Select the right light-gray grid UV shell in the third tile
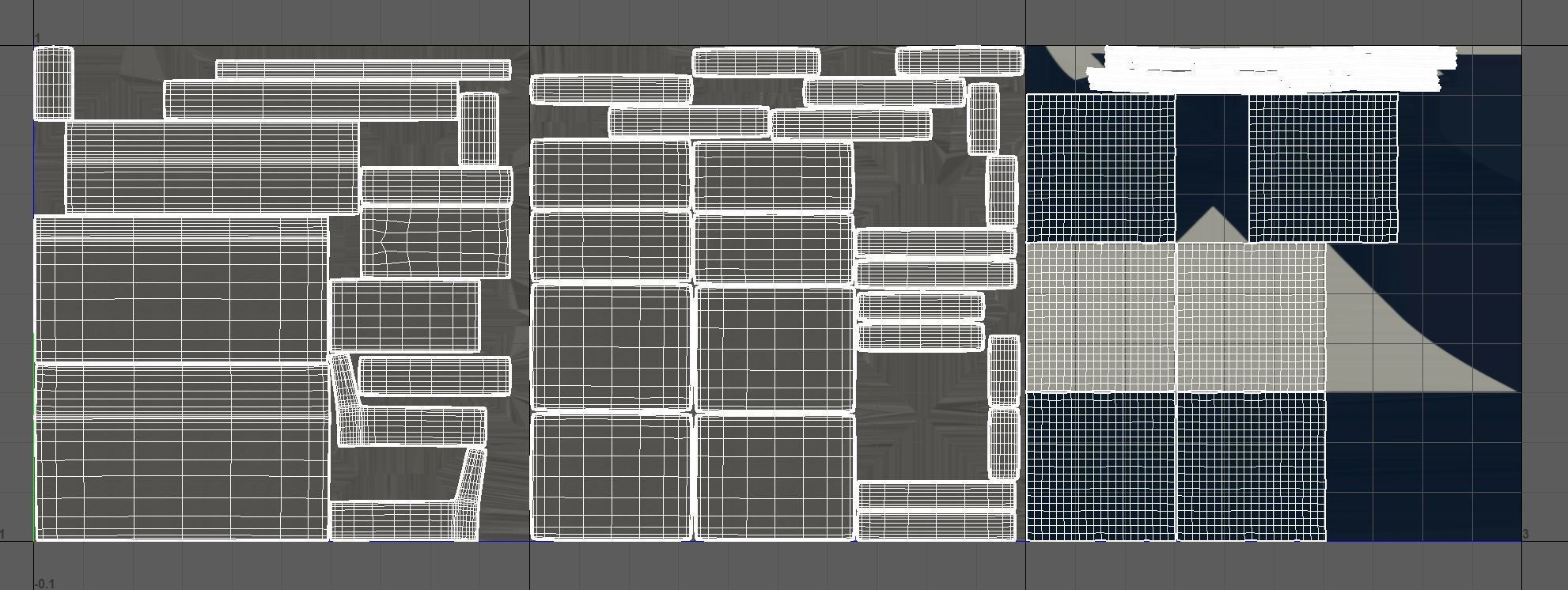Viewport: 1568px width, 590px height. point(1252,317)
